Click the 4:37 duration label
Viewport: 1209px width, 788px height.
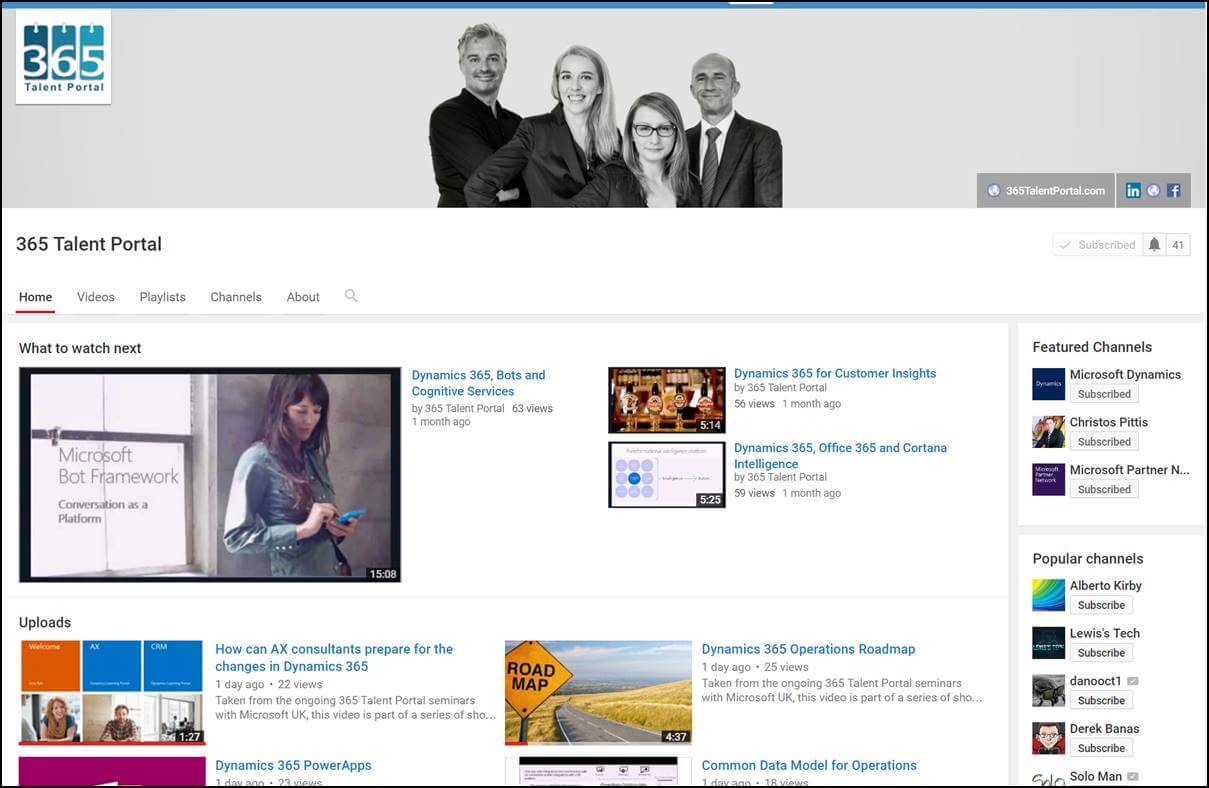tap(676, 737)
